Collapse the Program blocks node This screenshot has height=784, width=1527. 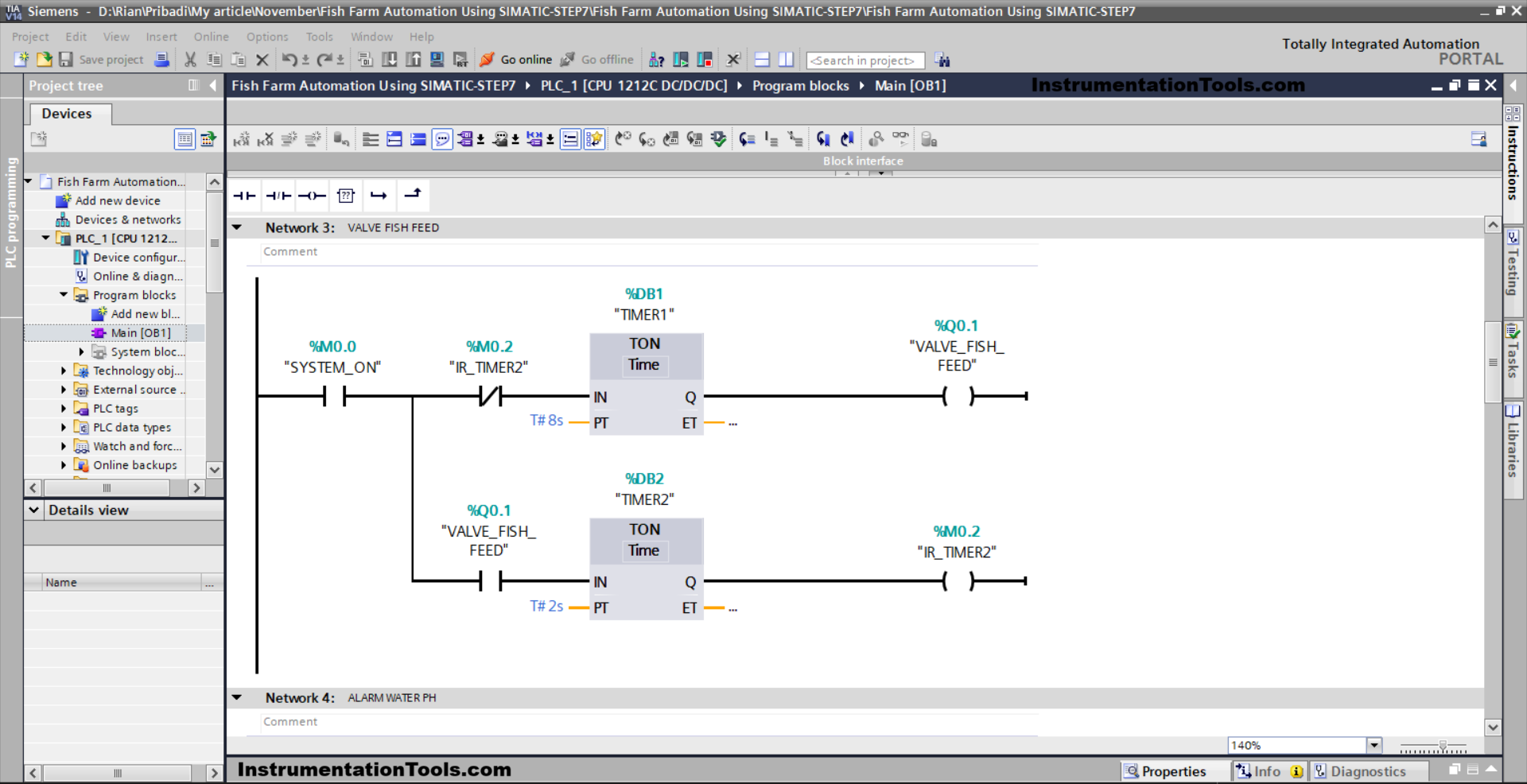click(x=64, y=295)
